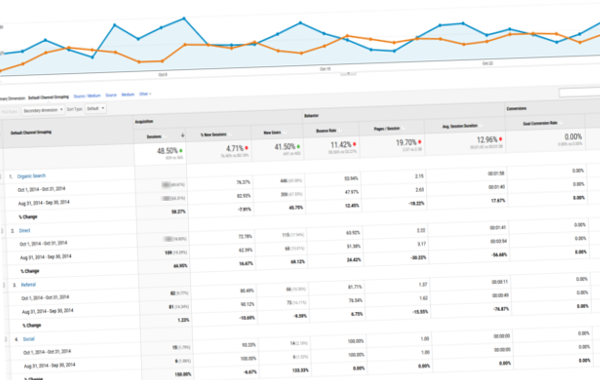This screenshot has height=380, width=600.
Task: Click the Acquisition group header
Action: tap(144, 121)
